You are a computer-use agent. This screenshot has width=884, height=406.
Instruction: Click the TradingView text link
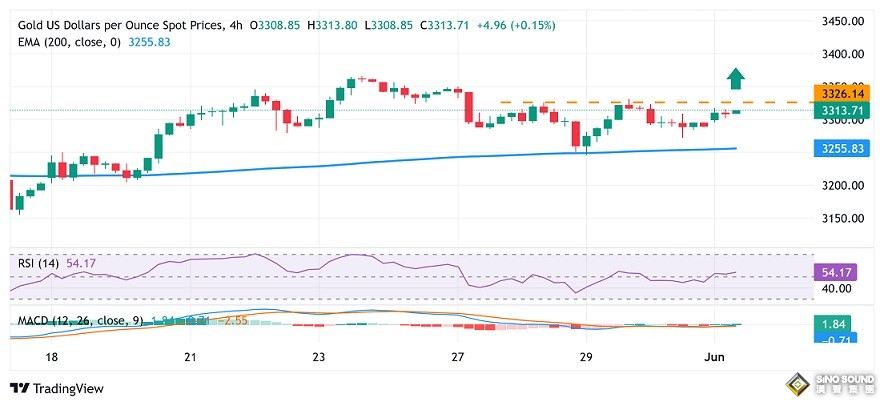coord(68,389)
